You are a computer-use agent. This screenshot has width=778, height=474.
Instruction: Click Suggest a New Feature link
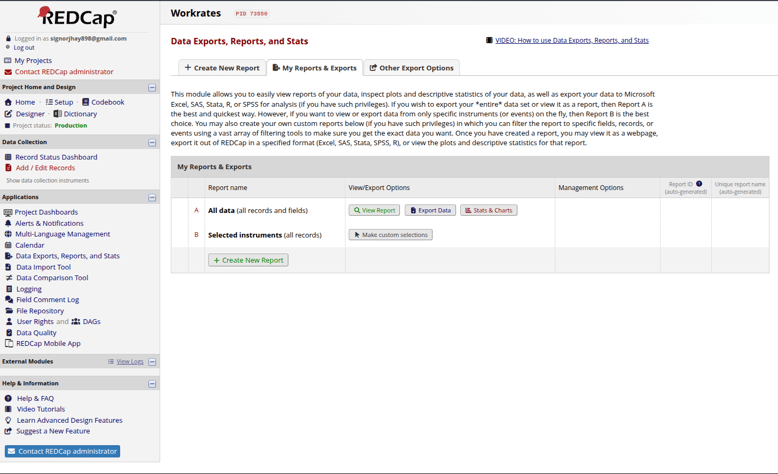[53, 431]
